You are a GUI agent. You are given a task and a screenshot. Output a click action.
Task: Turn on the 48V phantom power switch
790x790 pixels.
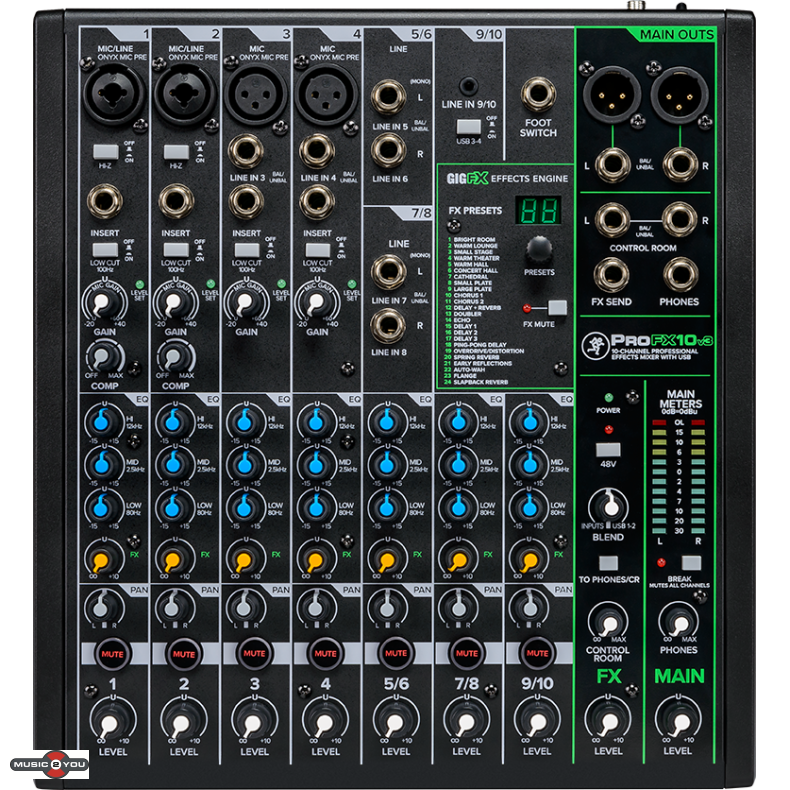608,449
